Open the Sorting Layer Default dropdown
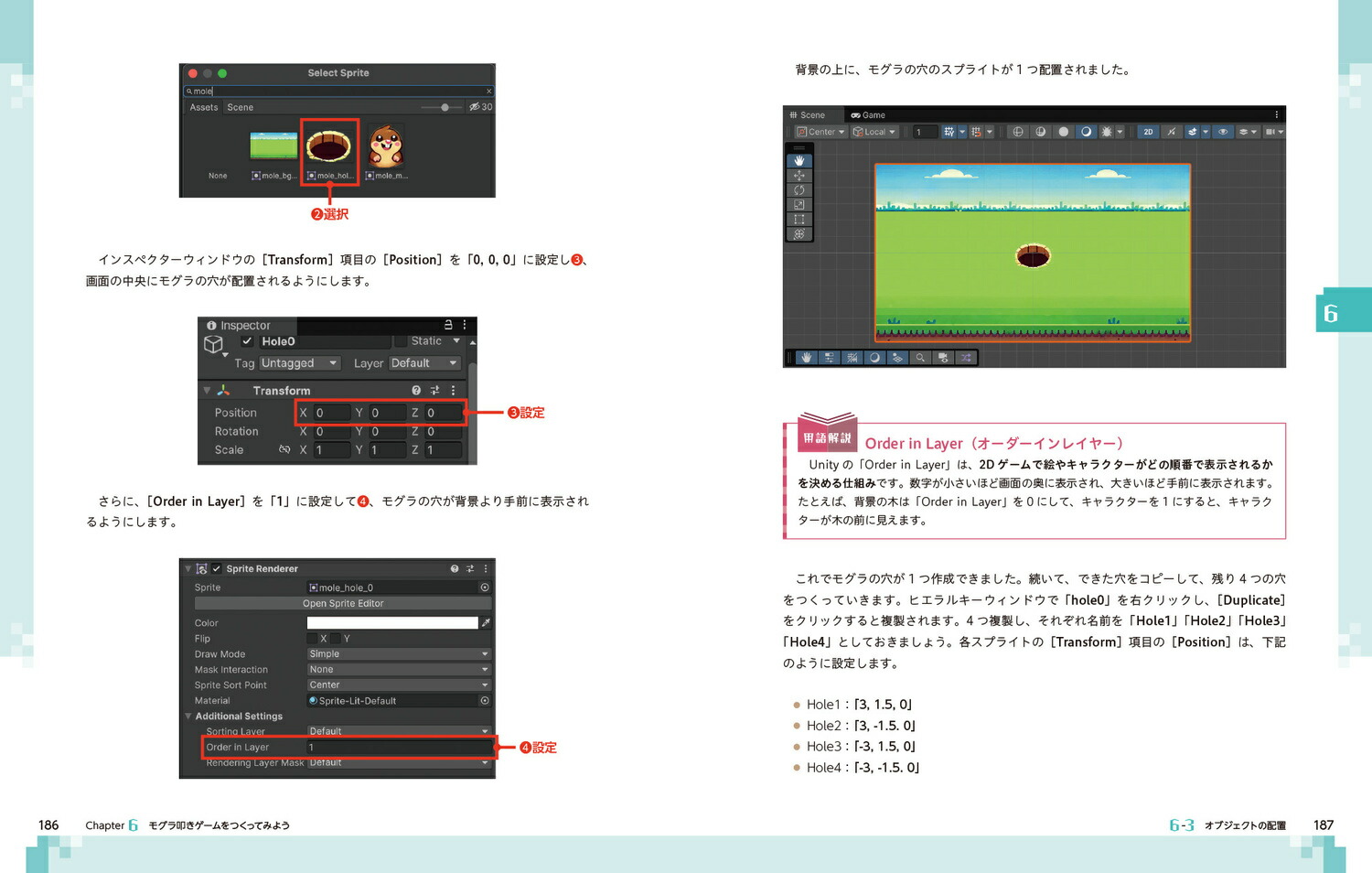Image resolution: width=1372 pixels, height=873 pixels. point(399,731)
